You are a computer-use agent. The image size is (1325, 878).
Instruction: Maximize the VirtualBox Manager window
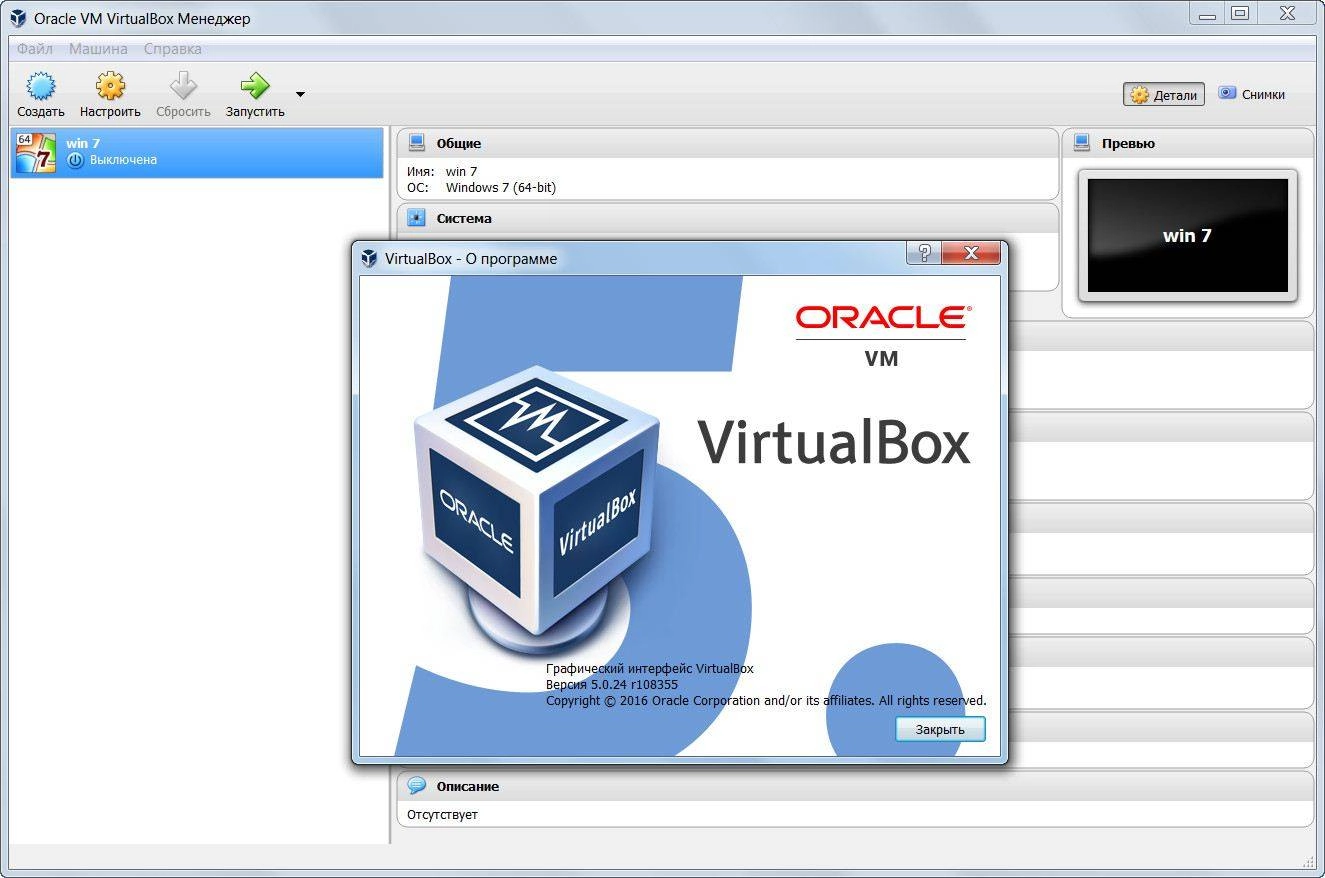[x=1240, y=13]
